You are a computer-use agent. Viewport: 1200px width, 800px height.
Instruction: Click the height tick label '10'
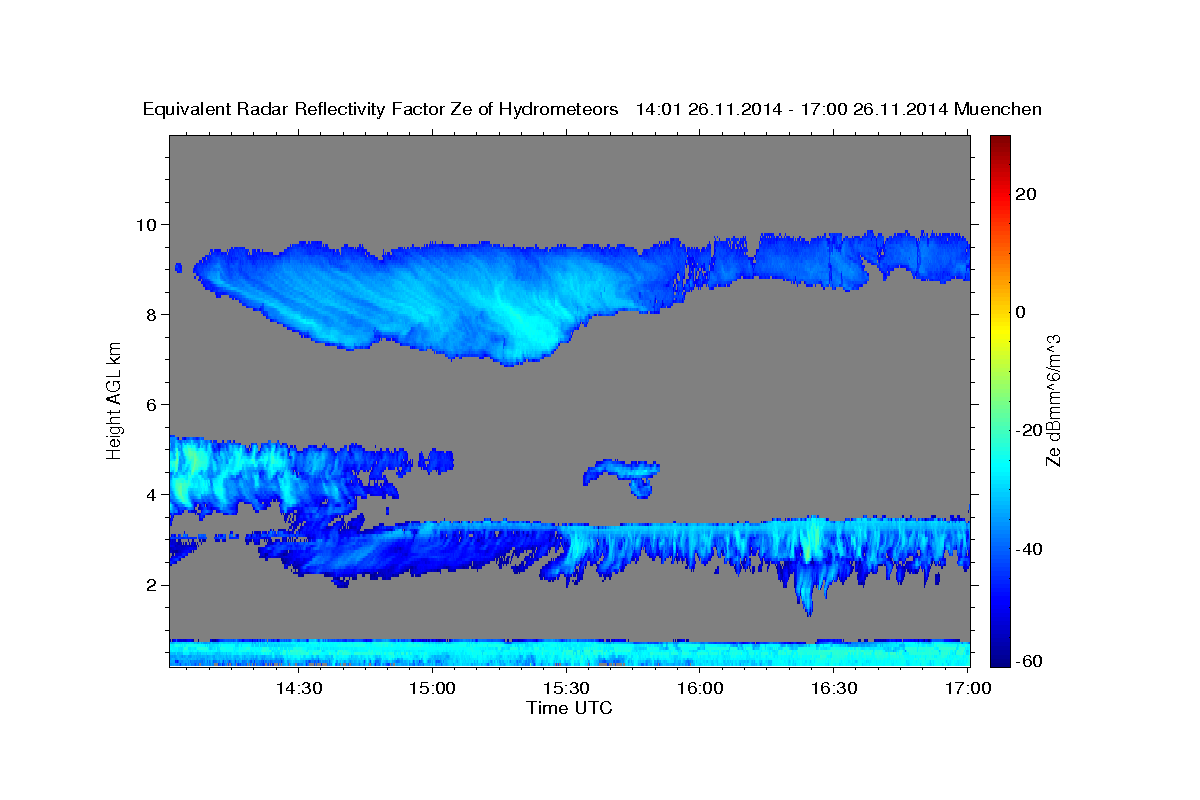pos(149,224)
